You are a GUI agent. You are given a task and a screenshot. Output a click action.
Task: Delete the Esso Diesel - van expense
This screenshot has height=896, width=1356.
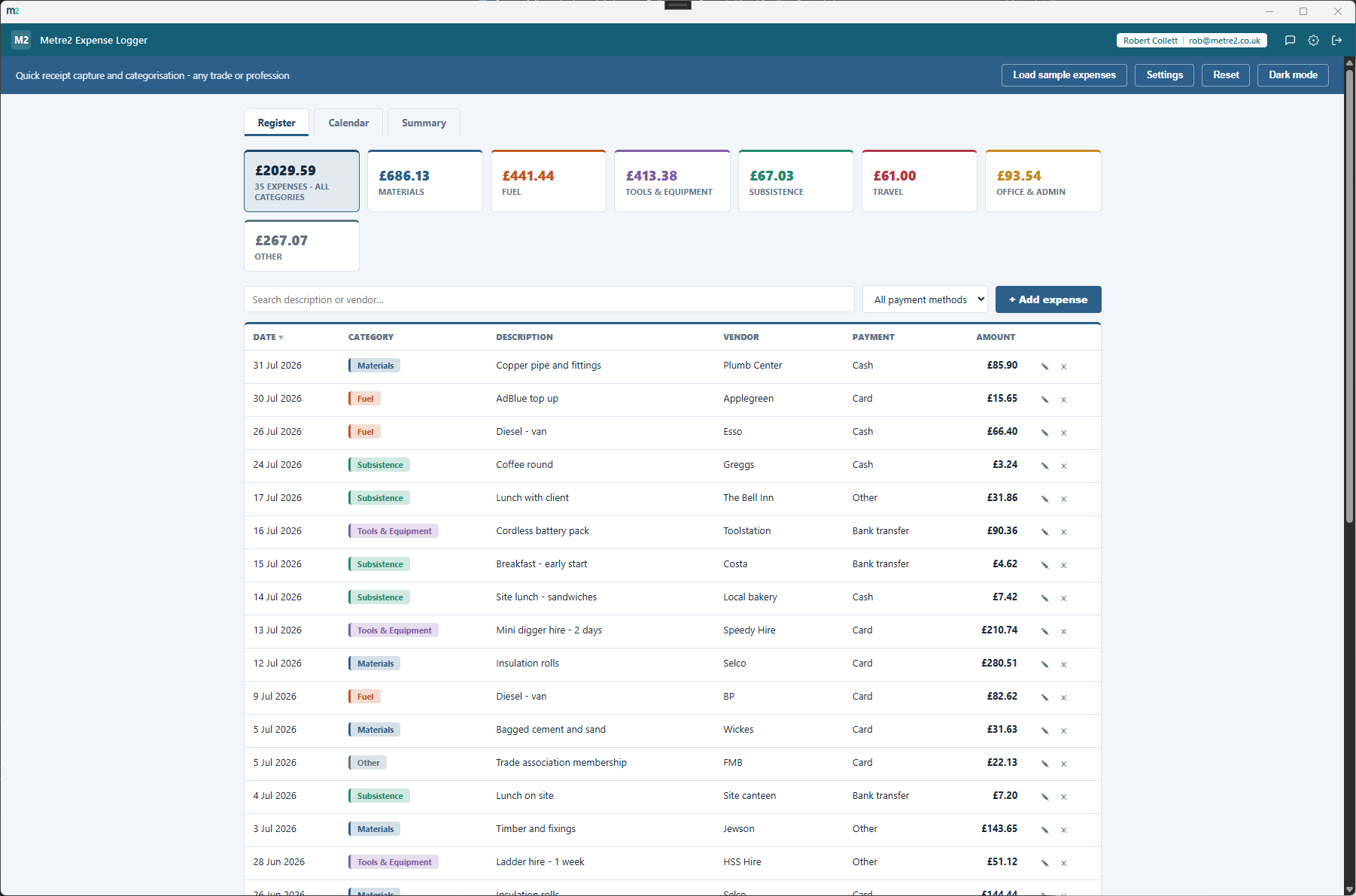(x=1064, y=433)
